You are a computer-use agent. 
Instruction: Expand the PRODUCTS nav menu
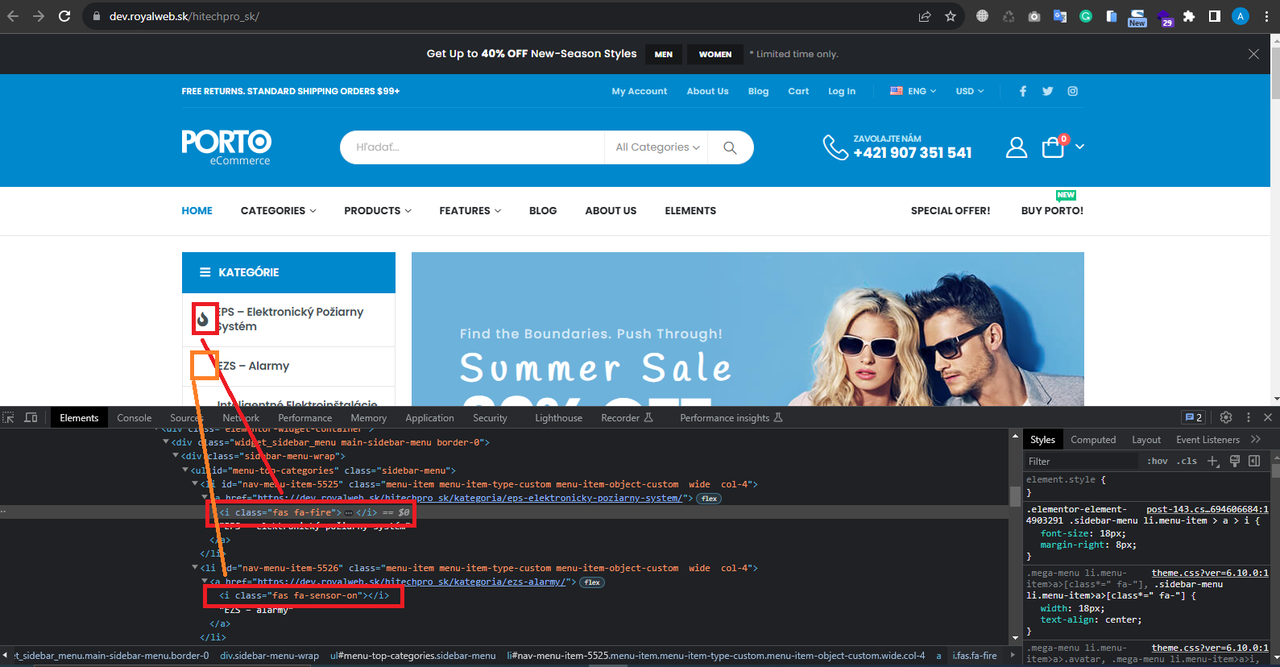378,211
